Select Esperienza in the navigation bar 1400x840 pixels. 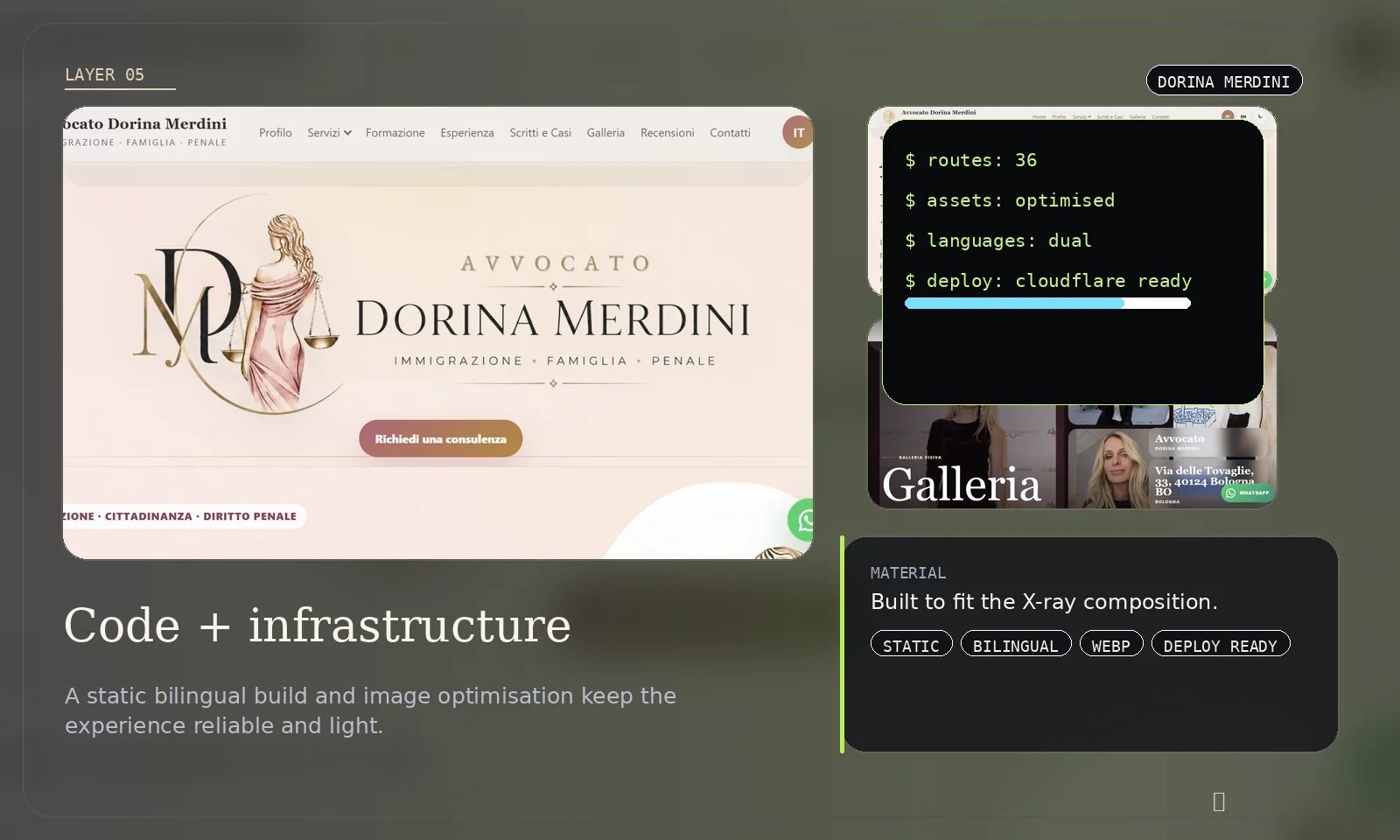[467, 133]
